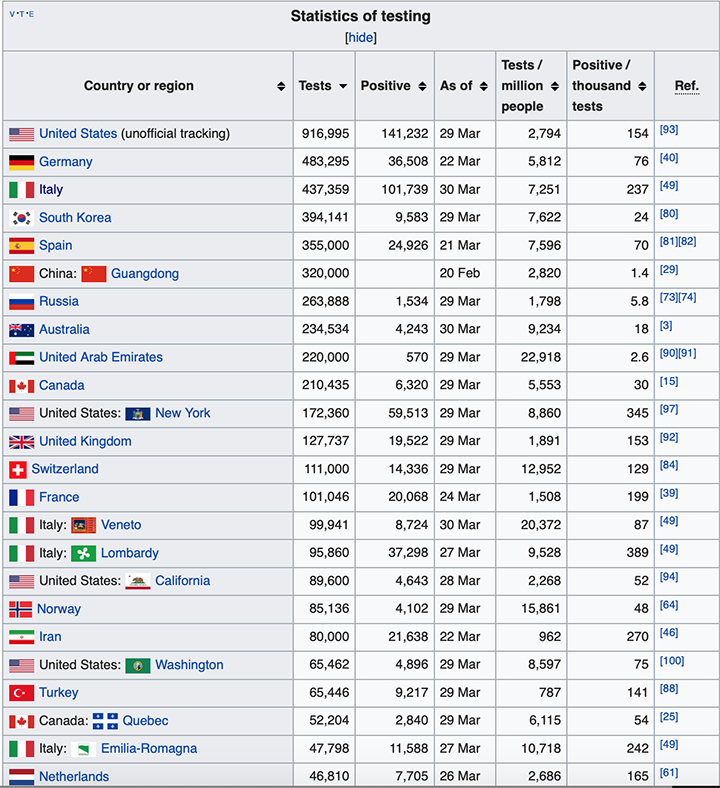This screenshot has height=788, width=720.
Task: Click the South Korea flag icon
Action: point(22,218)
